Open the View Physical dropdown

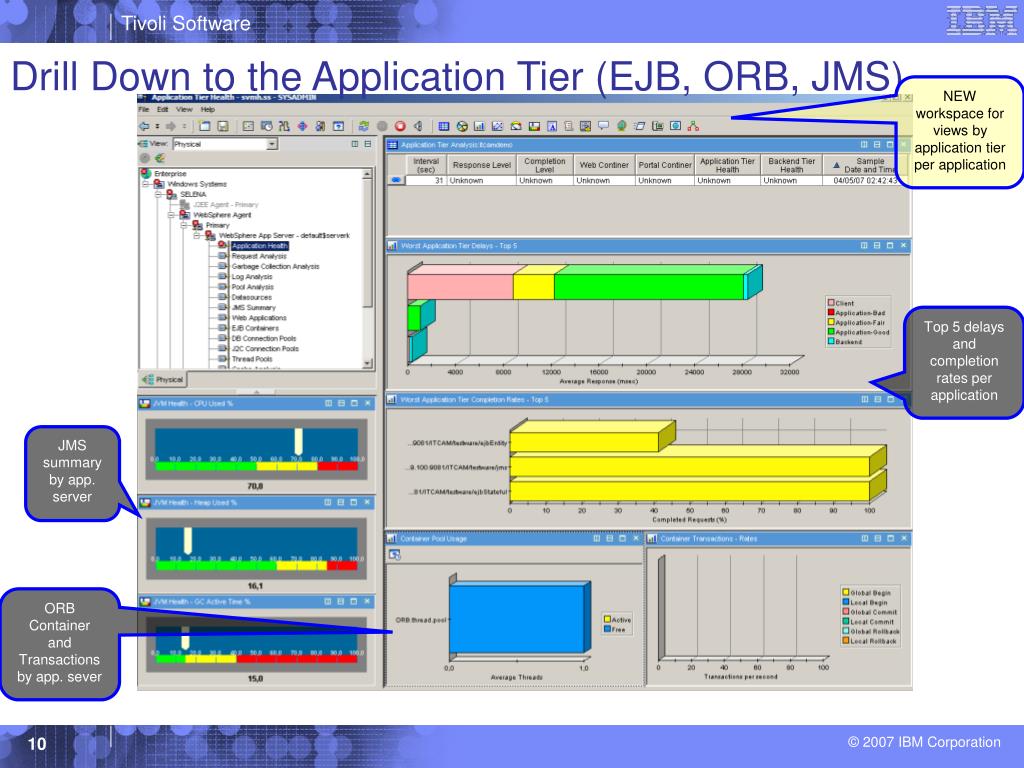point(272,144)
